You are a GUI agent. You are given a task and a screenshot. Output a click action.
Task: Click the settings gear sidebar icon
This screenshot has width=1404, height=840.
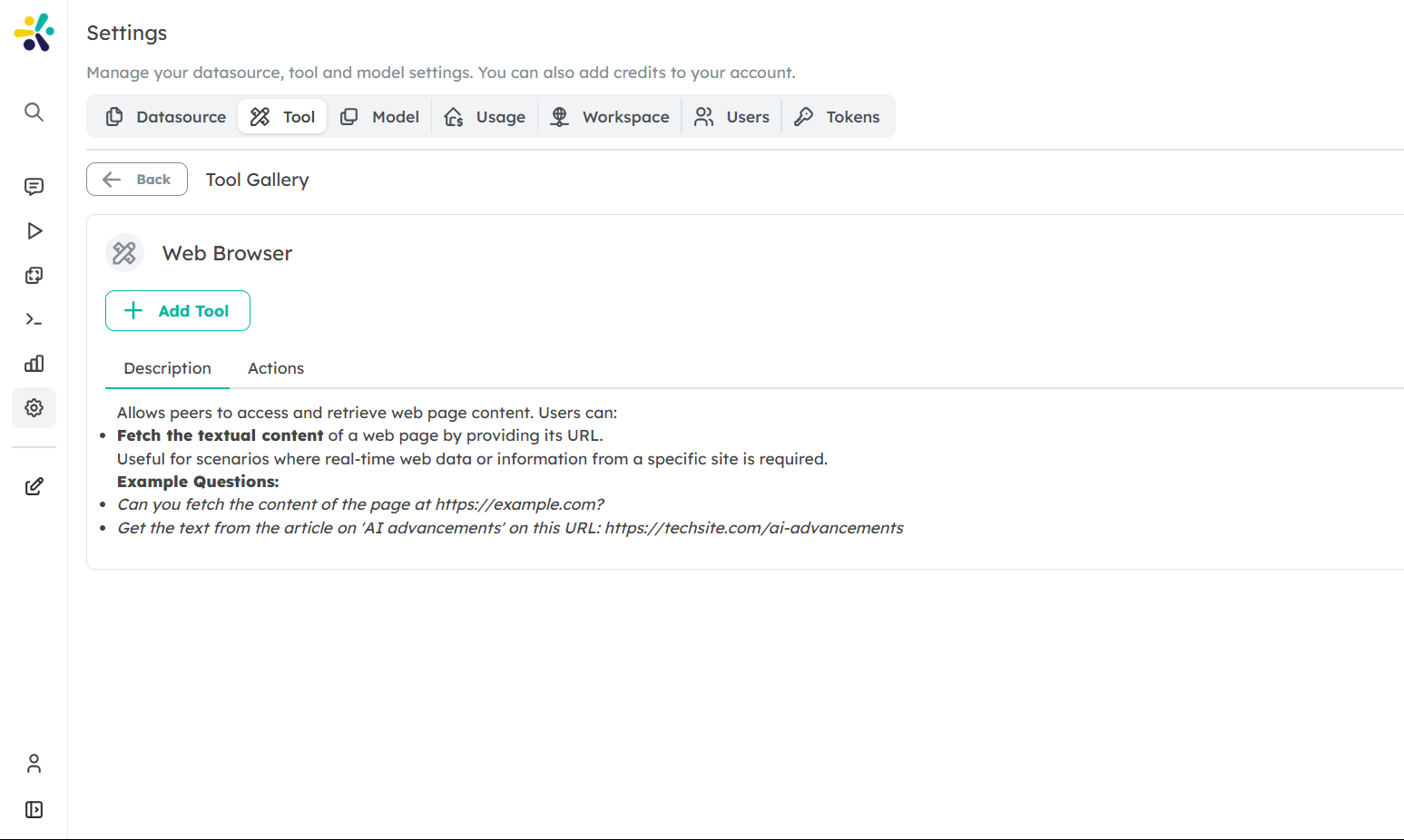coord(34,408)
